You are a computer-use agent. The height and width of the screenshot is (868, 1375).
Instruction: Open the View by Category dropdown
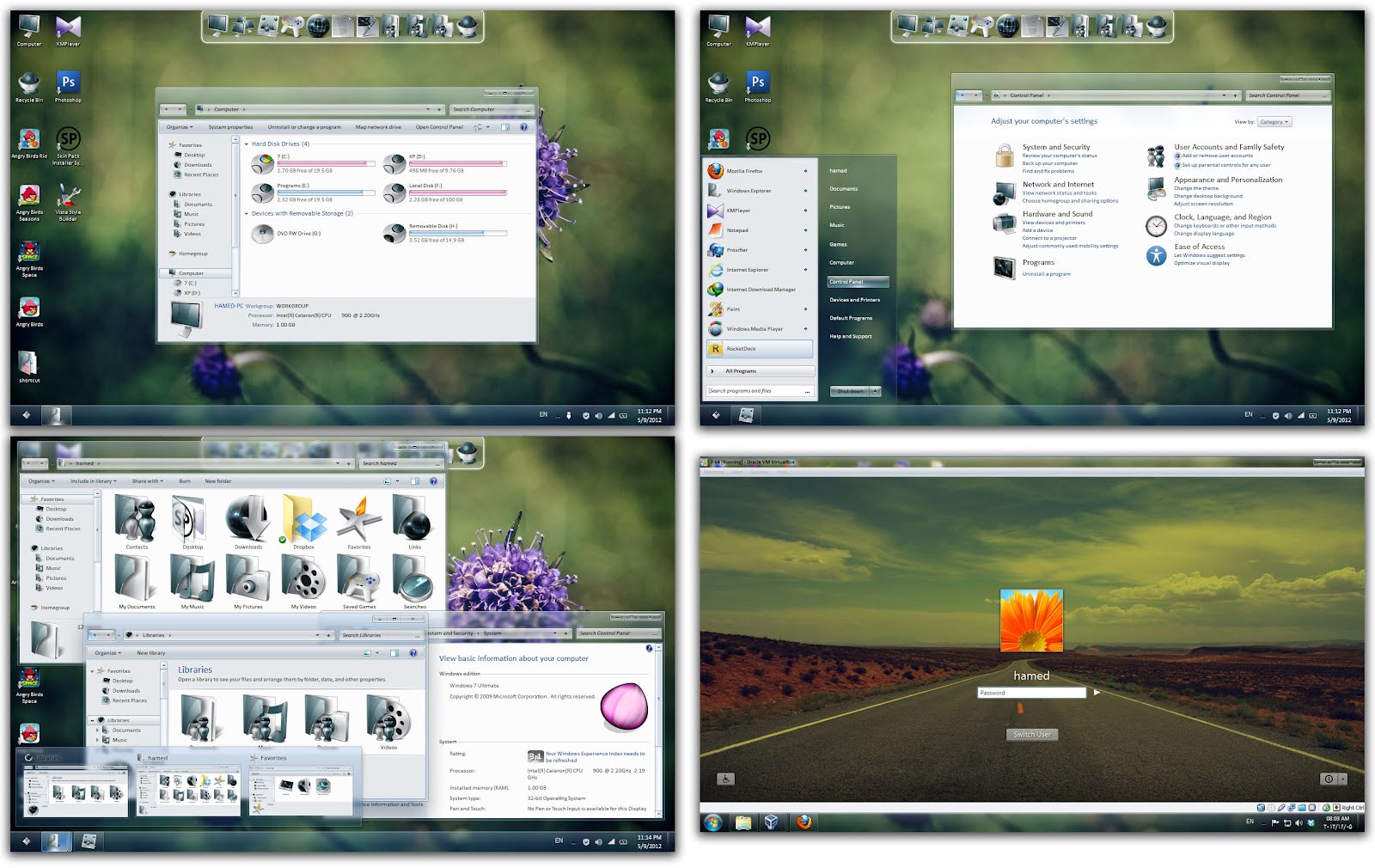1273,122
